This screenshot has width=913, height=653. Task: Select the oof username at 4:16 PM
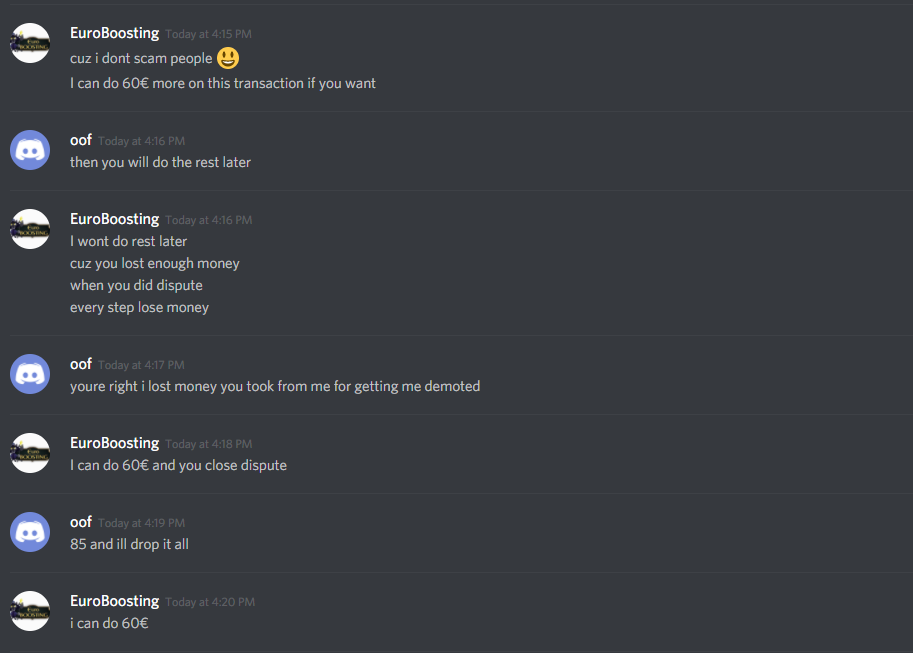pyautogui.click(x=81, y=140)
